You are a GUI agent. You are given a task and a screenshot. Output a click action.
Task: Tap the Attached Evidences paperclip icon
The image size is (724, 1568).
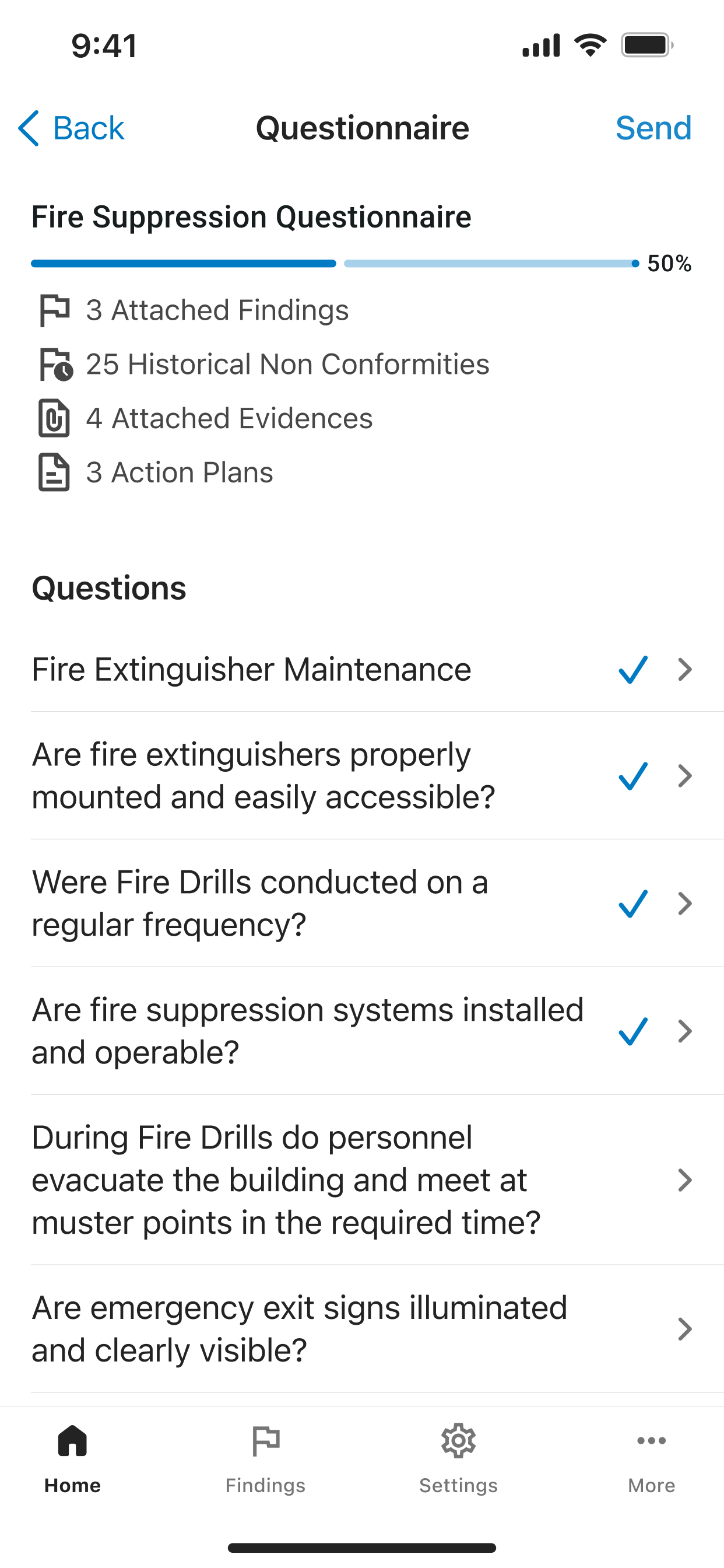(x=54, y=418)
